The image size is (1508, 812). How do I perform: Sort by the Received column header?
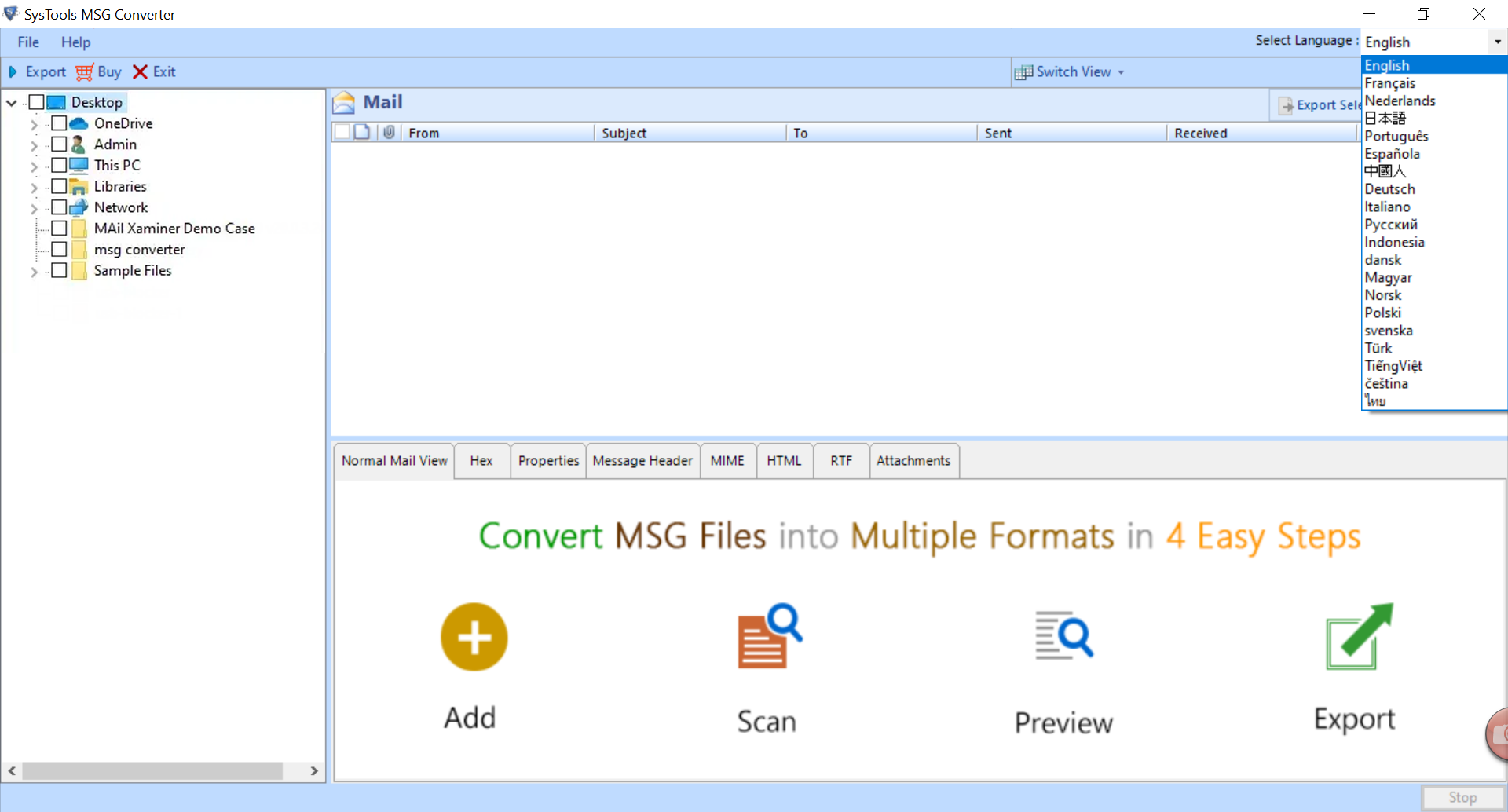1261,133
